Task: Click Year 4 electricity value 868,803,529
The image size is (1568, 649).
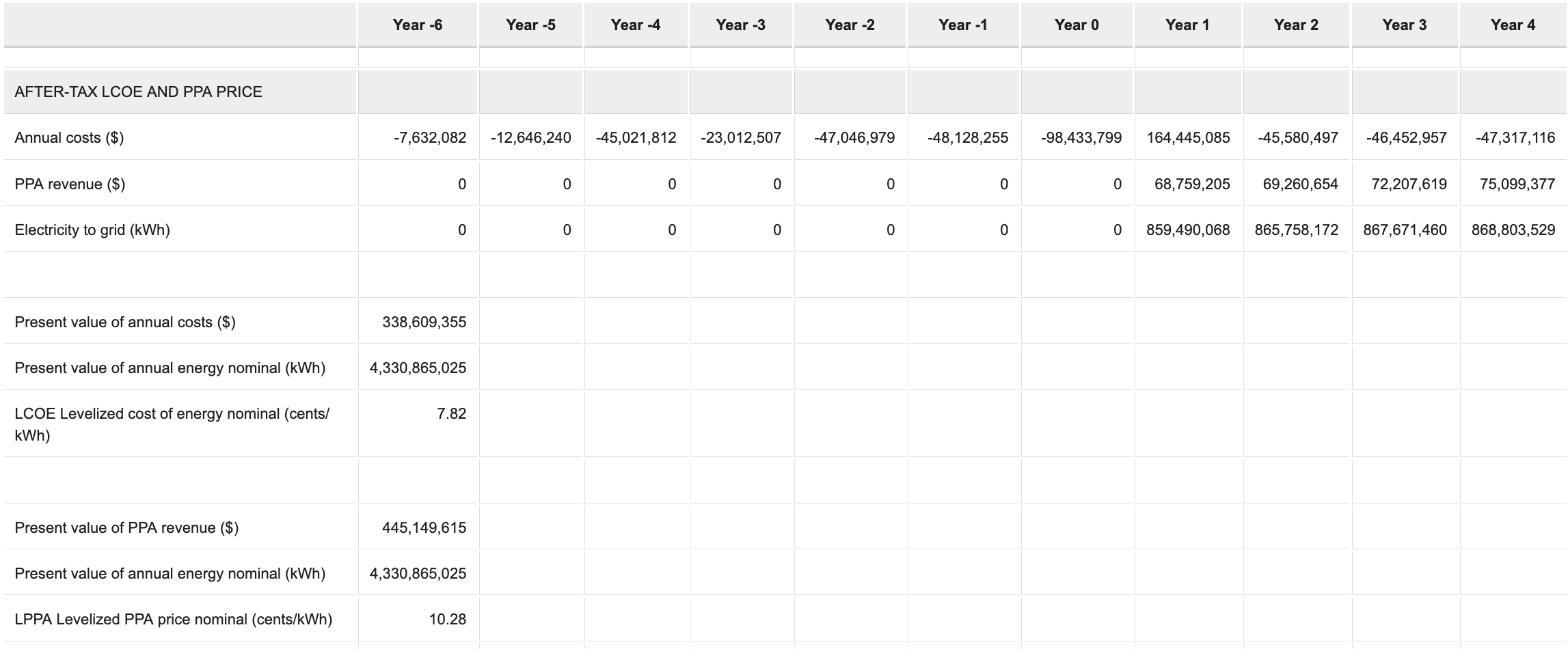Action: (x=1513, y=230)
